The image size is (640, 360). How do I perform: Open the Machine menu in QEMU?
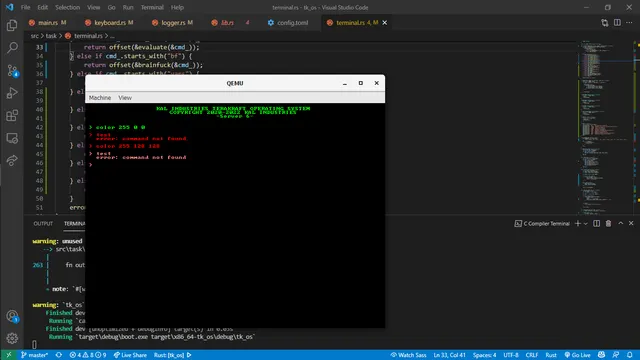tap(100, 98)
